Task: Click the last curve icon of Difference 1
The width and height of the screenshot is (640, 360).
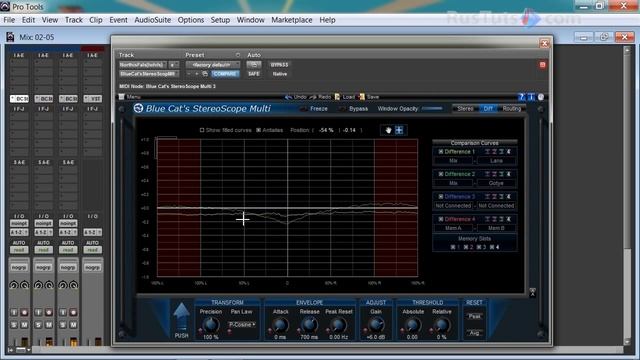Action: click(x=509, y=151)
